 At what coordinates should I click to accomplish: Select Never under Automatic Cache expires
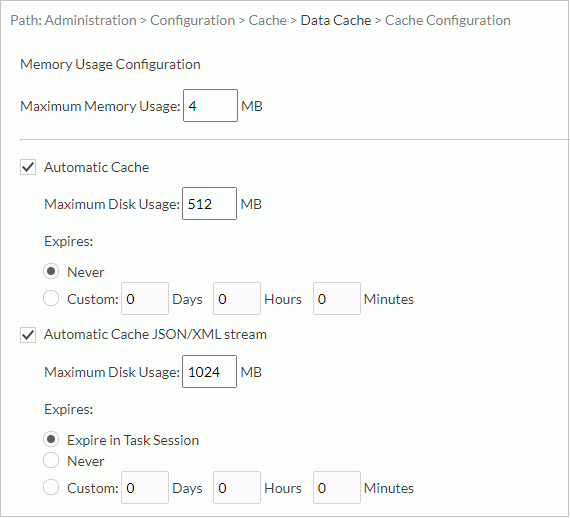pos(51,272)
